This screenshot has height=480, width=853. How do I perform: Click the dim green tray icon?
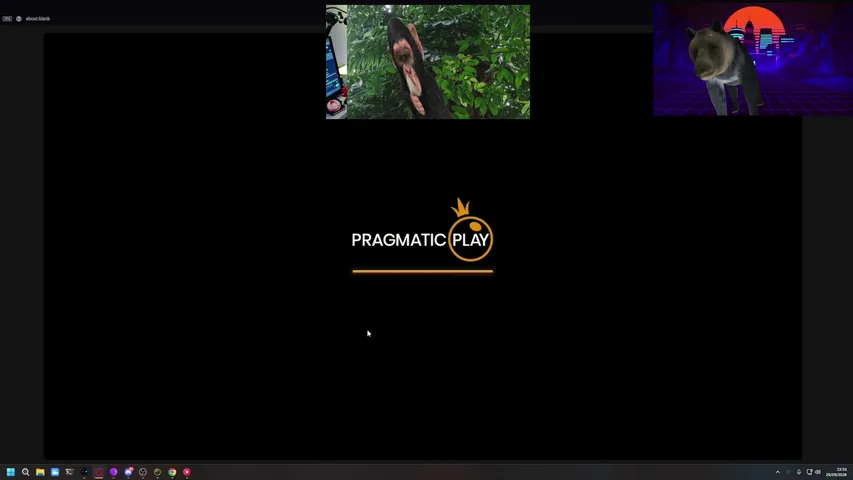coord(788,472)
